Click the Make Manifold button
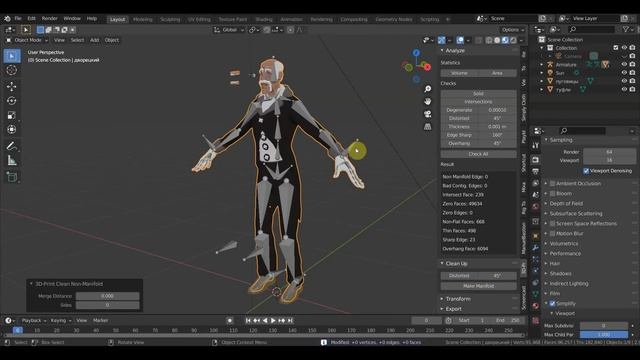 478,286
